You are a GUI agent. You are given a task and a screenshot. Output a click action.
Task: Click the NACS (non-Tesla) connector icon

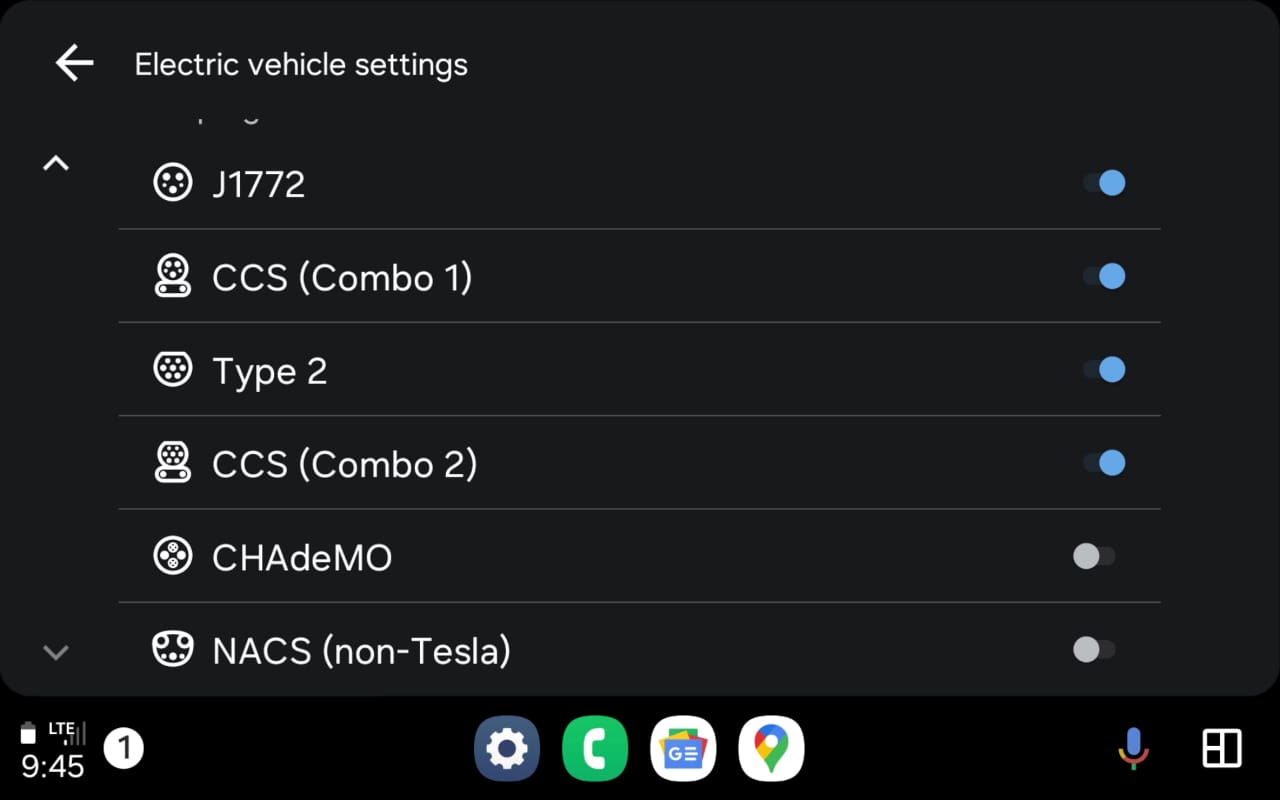click(x=175, y=649)
